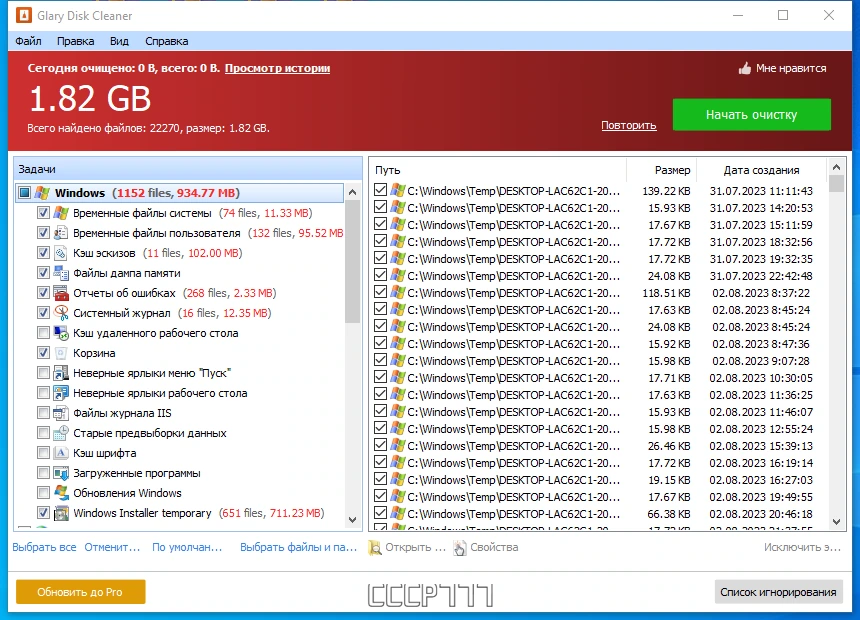The image size is (860, 620).
Task: Click the Системный журнал icon
Action: pyautogui.click(x=61, y=313)
